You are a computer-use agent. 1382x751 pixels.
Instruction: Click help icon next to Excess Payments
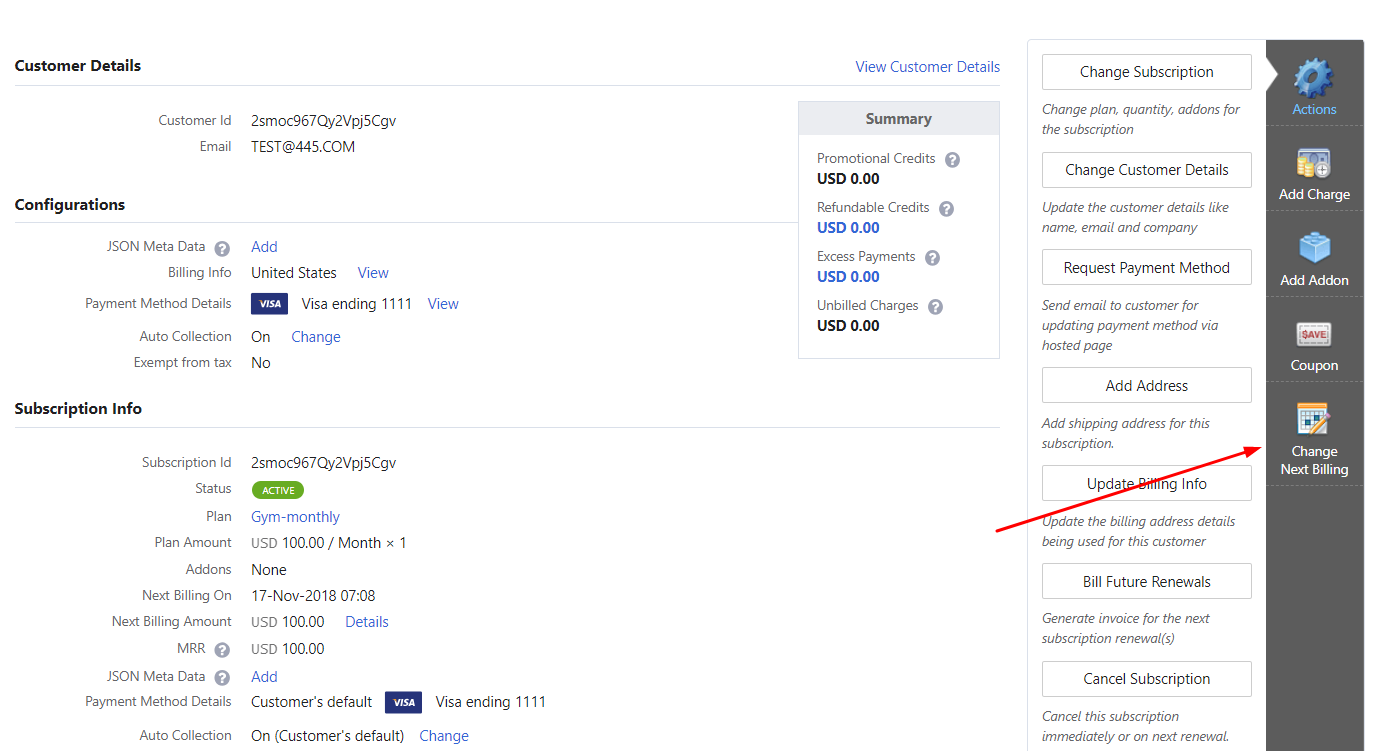(932, 258)
